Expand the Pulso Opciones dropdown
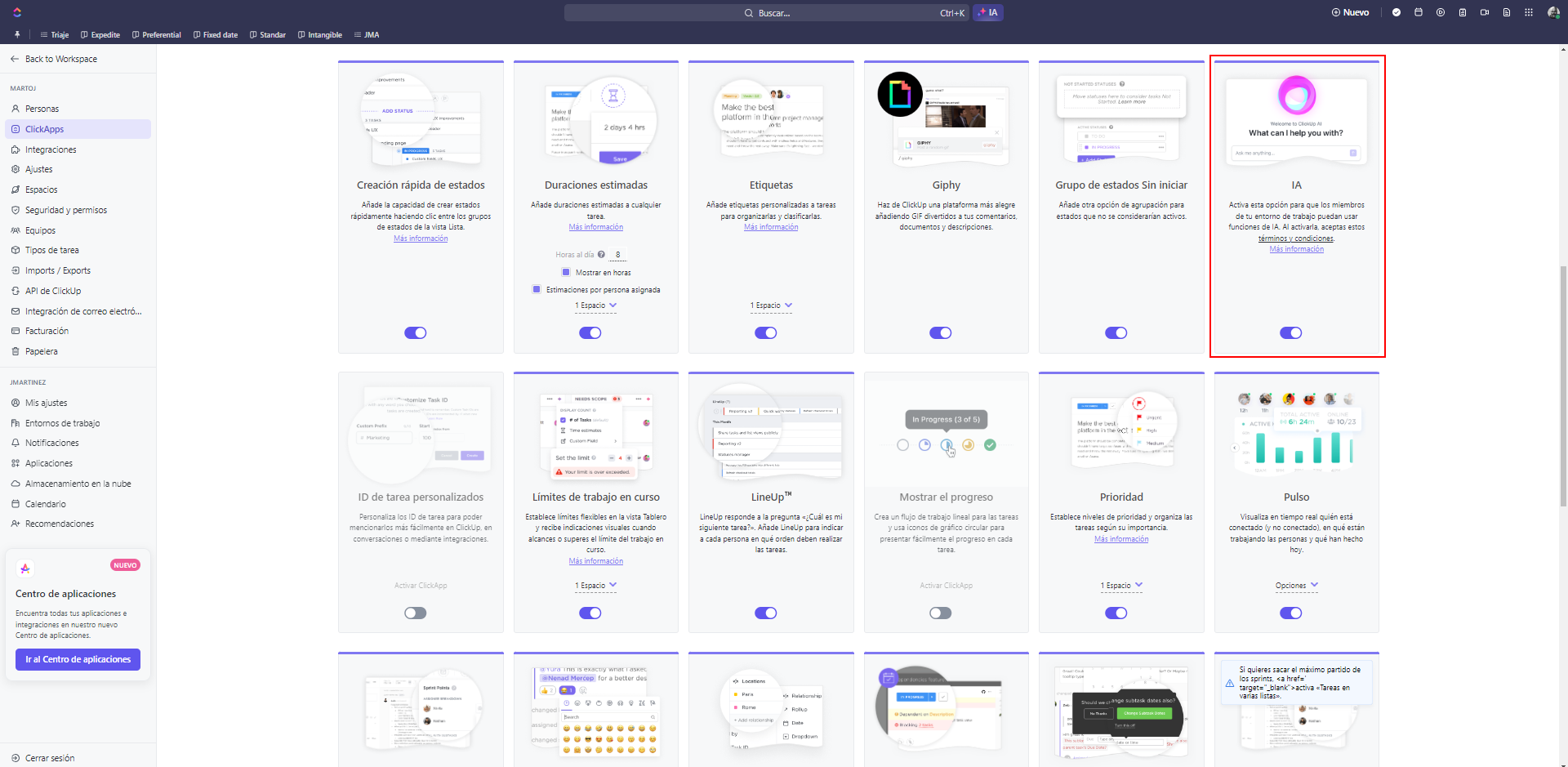 [1296, 586]
